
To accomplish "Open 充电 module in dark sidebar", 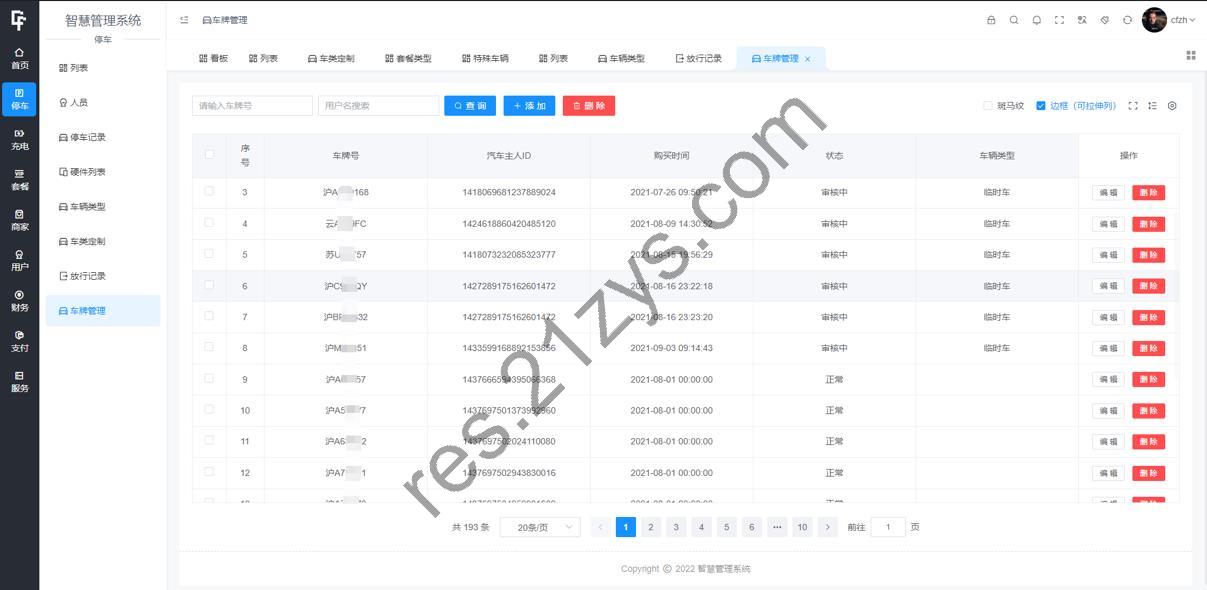I will pyautogui.click(x=19, y=139).
